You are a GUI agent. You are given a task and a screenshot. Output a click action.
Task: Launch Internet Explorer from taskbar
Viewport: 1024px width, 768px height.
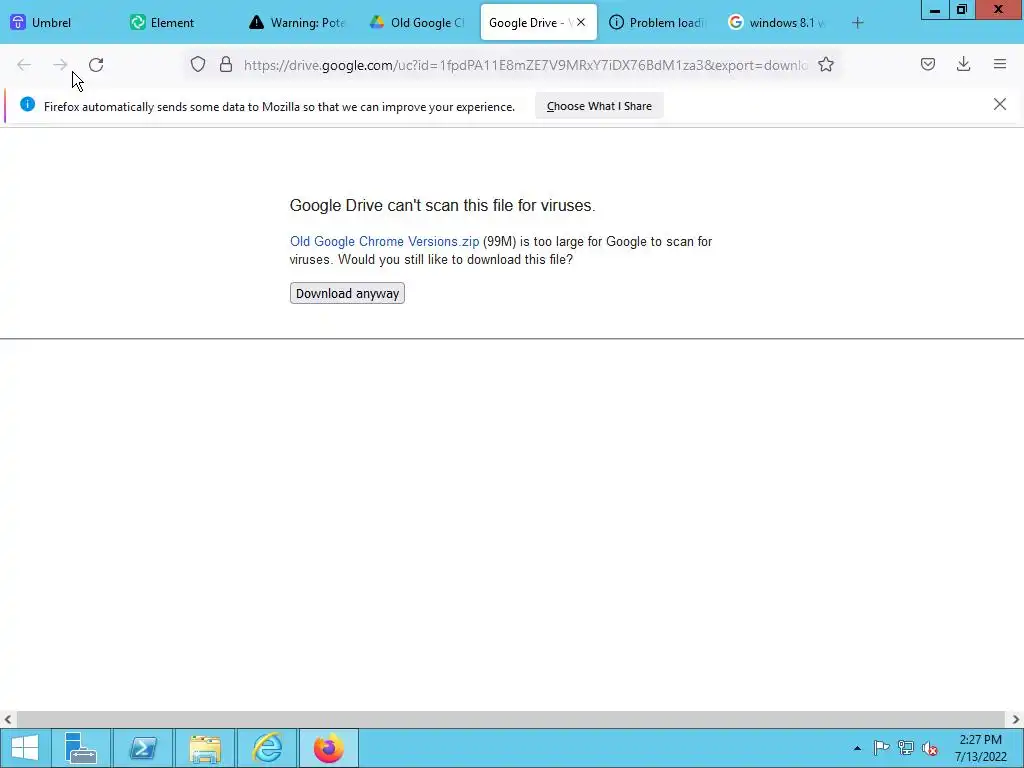point(267,748)
